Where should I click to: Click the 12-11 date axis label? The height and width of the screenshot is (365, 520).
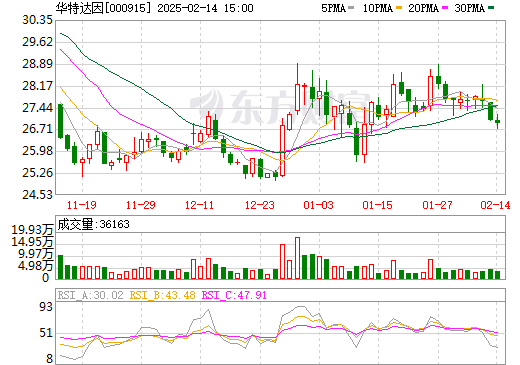point(199,205)
